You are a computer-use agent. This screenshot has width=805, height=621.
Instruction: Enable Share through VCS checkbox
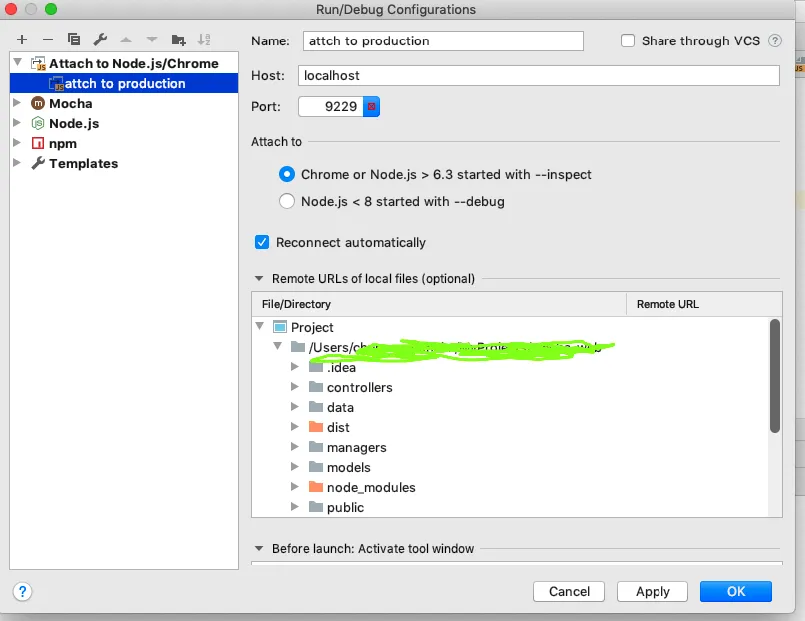point(627,41)
